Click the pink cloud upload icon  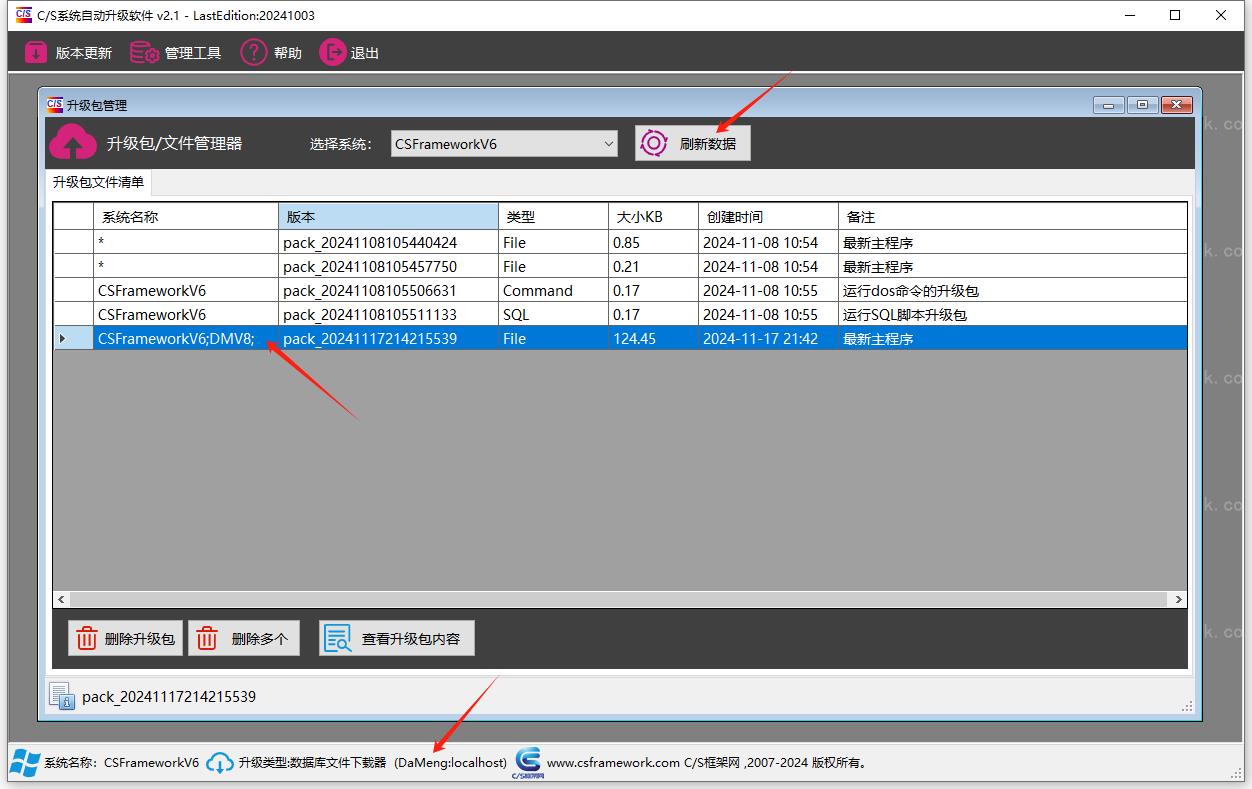[x=72, y=143]
